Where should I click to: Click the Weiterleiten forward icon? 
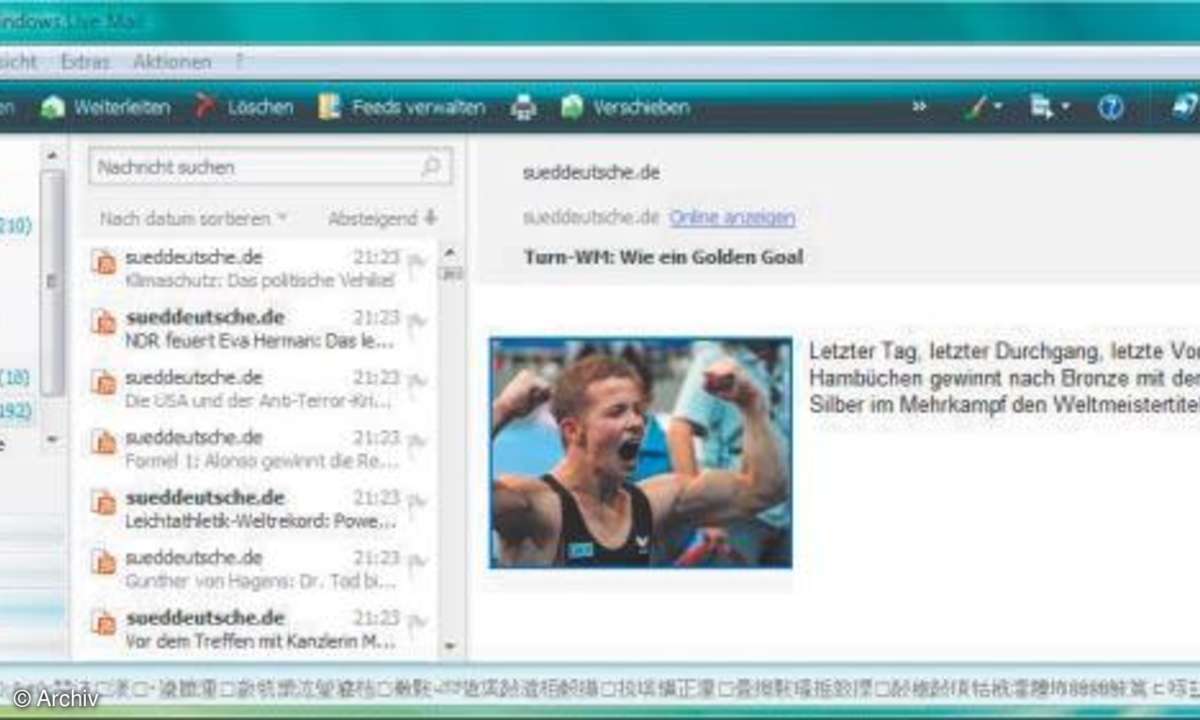(x=53, y=107)
